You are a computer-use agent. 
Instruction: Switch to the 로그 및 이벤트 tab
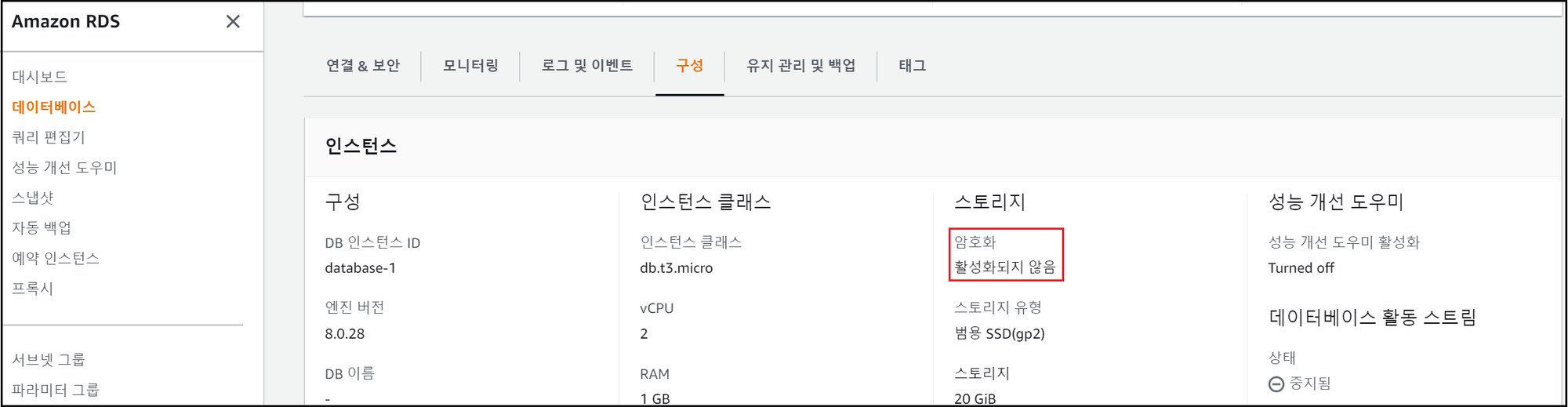[587, 66]
